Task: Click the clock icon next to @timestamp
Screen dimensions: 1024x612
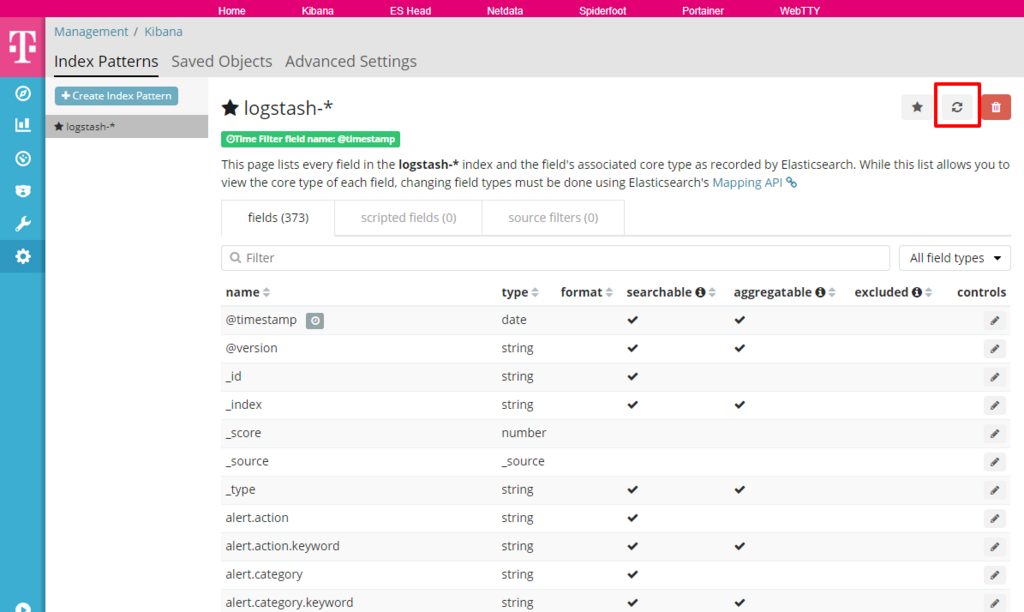Action: pos(315,320)
